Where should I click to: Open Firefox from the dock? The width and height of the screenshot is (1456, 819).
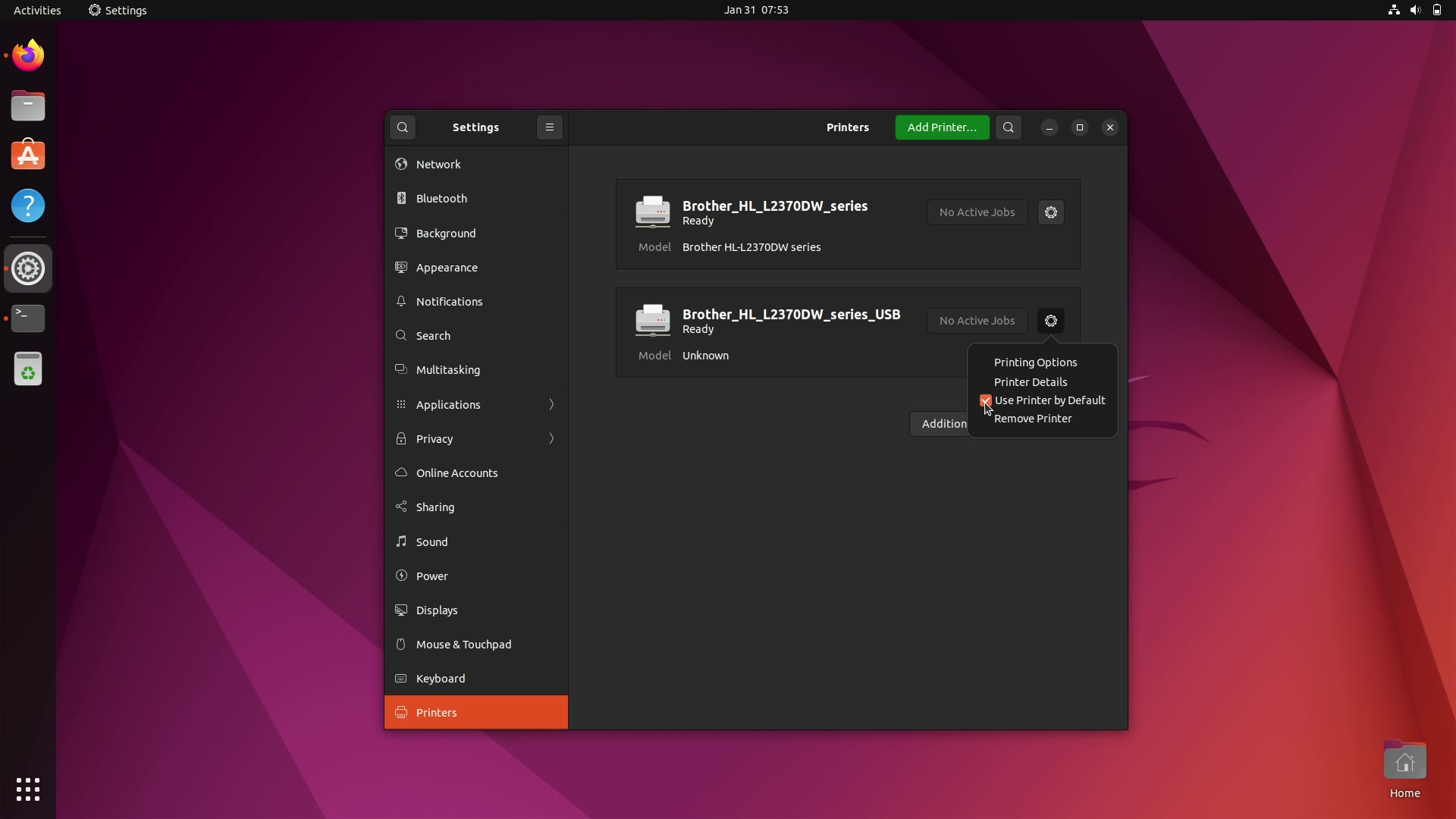pyautogui.click(x=28, y=55)
